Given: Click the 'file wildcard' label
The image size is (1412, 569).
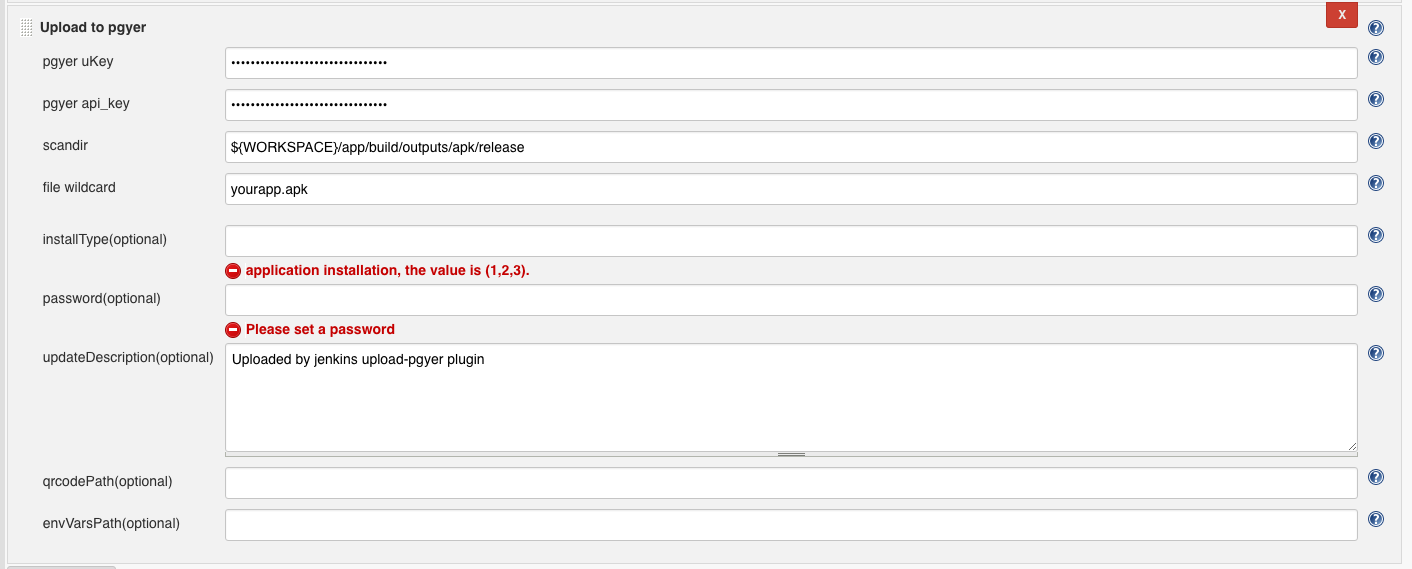Looking at the screenshot, I should pyautogui.click(x=79, y=187).
